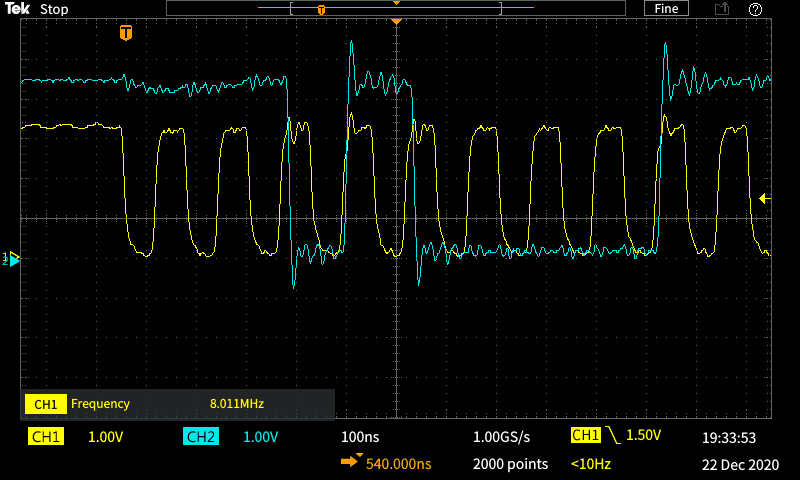
Task: Toggle the Fine adjustment button
Action: [x=666, y=9]
